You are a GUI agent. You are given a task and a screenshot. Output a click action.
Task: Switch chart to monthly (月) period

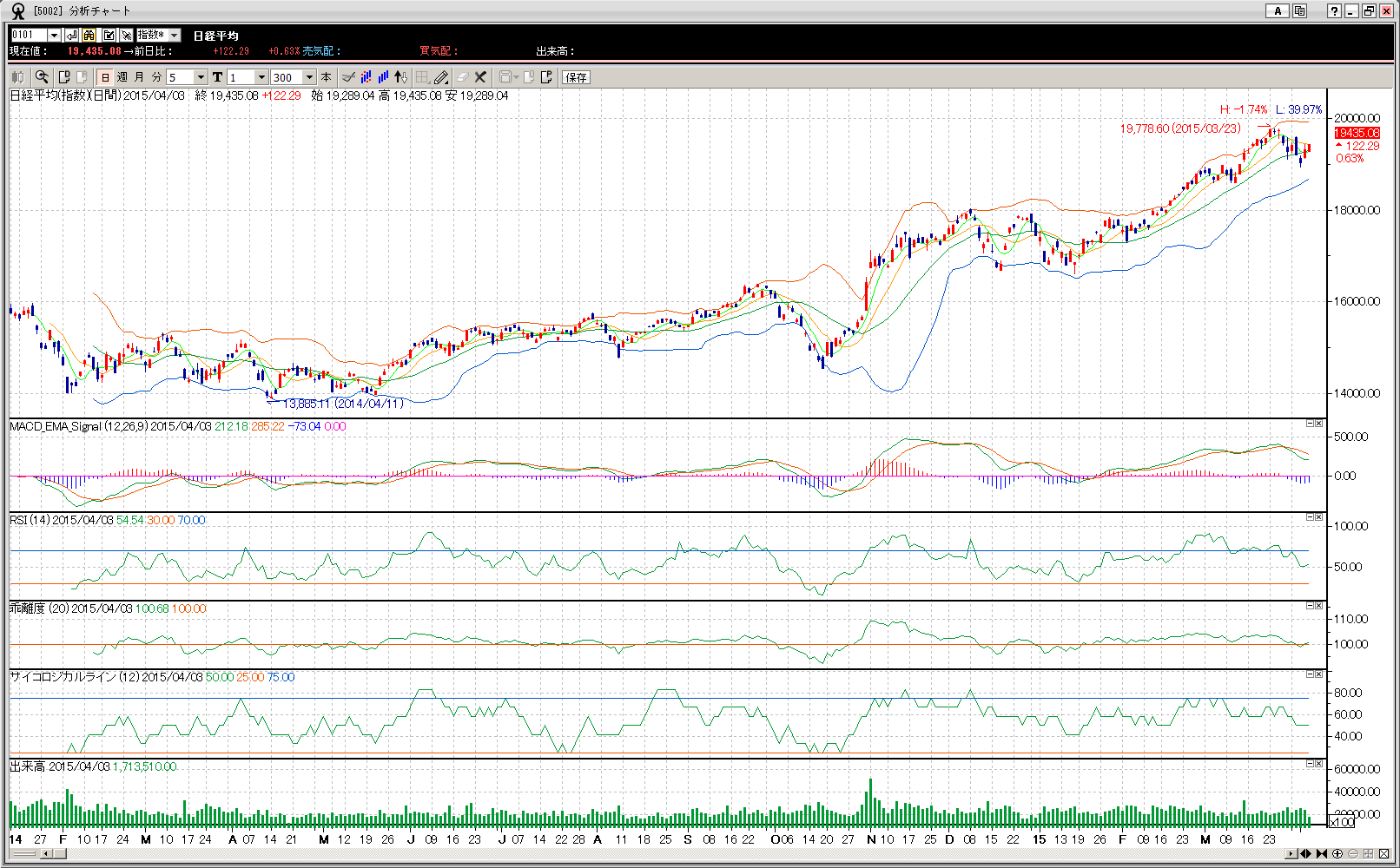coord(139,77)
